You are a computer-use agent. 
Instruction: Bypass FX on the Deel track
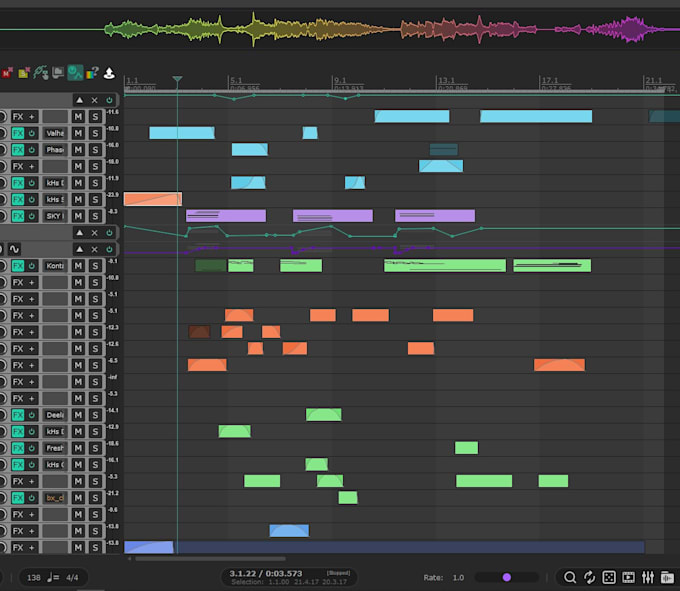(x=32, y=415)
